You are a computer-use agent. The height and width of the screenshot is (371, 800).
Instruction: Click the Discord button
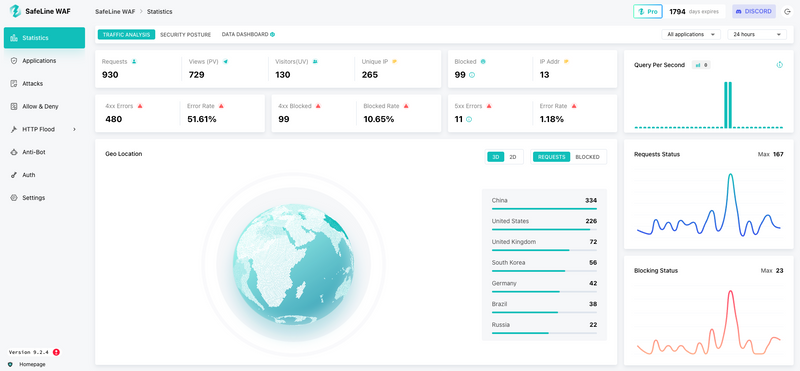point(754,11)
